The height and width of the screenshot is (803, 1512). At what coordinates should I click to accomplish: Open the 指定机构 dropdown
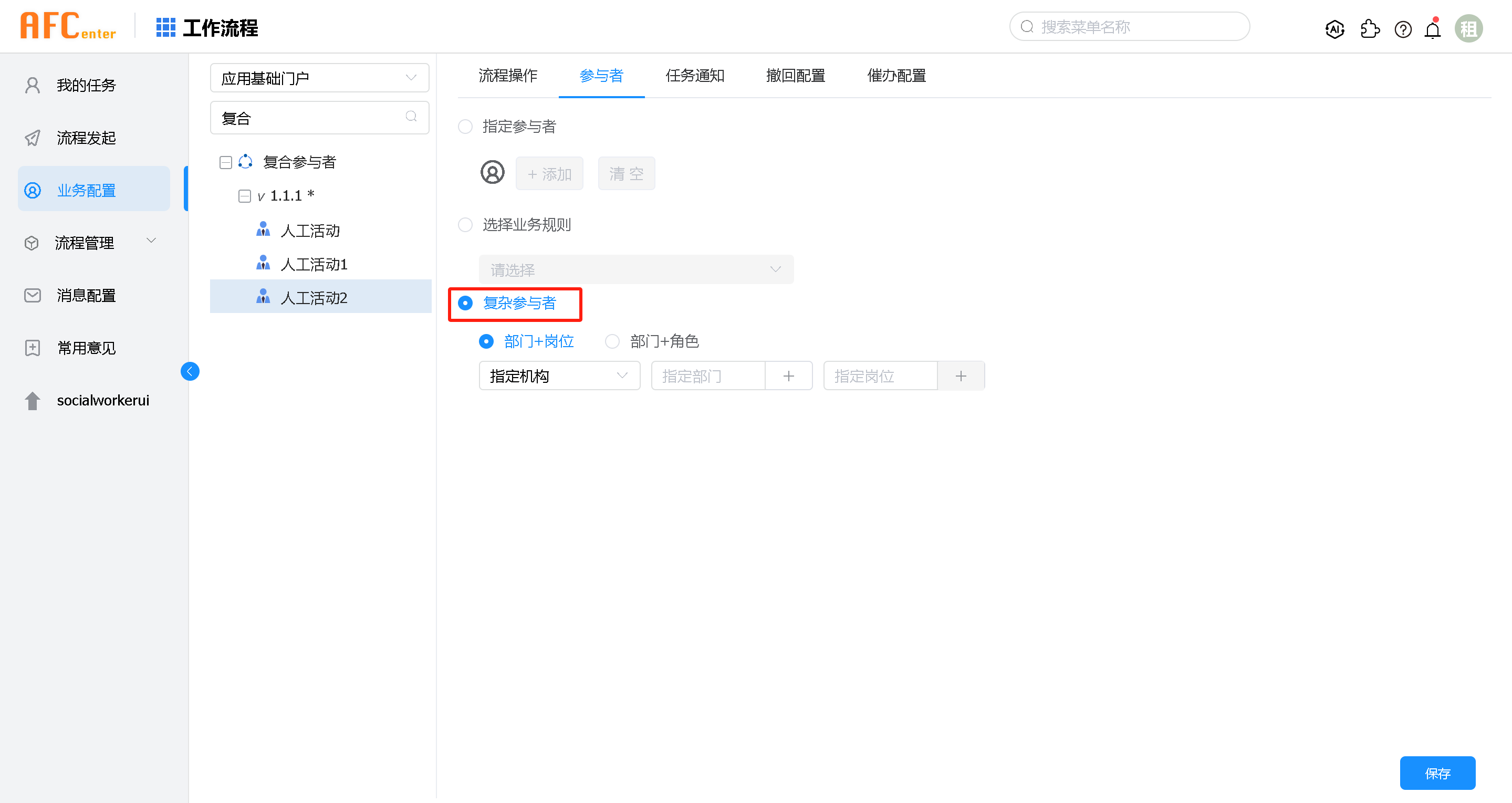pos(559,376)
